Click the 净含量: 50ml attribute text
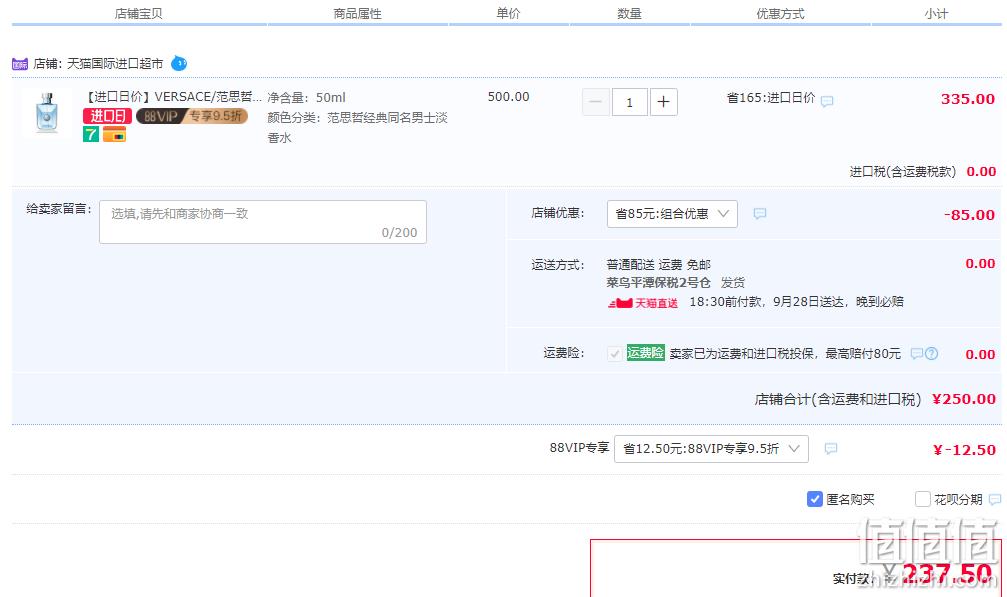The height and width of the screenshot is (597, 1007). (306, 98)
